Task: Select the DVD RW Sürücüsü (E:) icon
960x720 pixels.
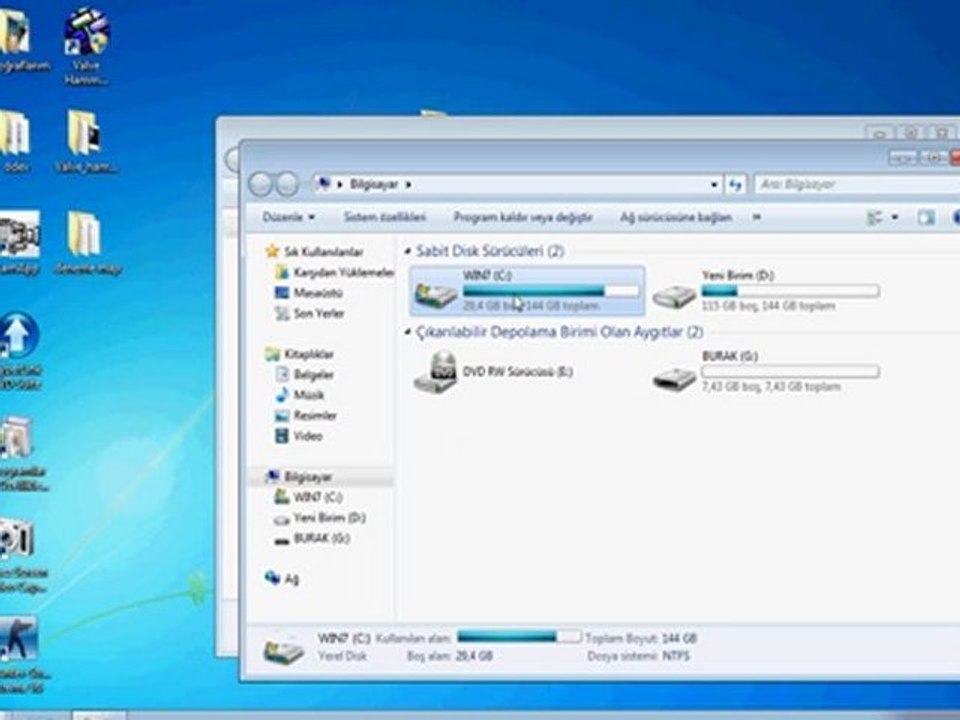Action: [435, 372]
